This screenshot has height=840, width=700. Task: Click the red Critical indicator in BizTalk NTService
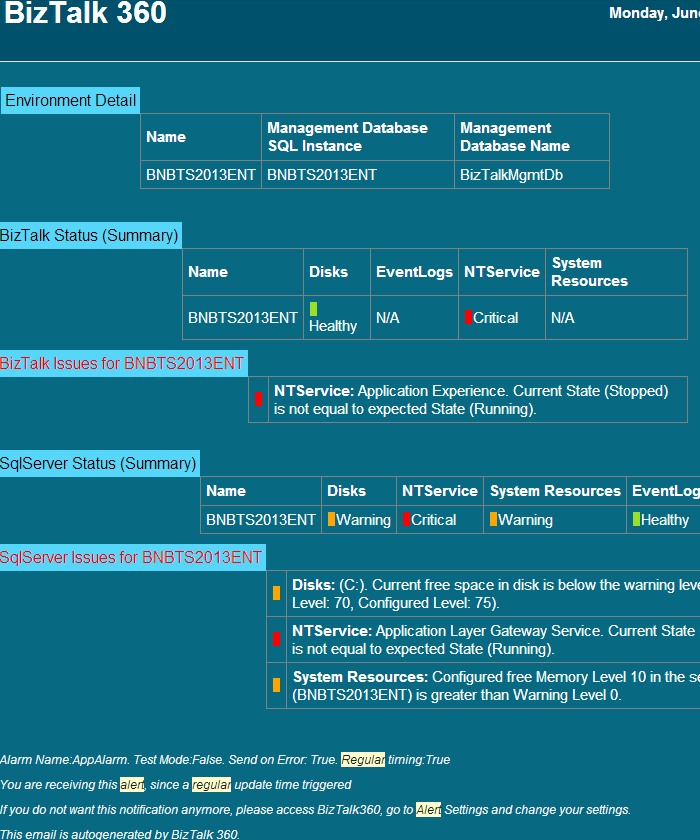[x=468, y=317]
